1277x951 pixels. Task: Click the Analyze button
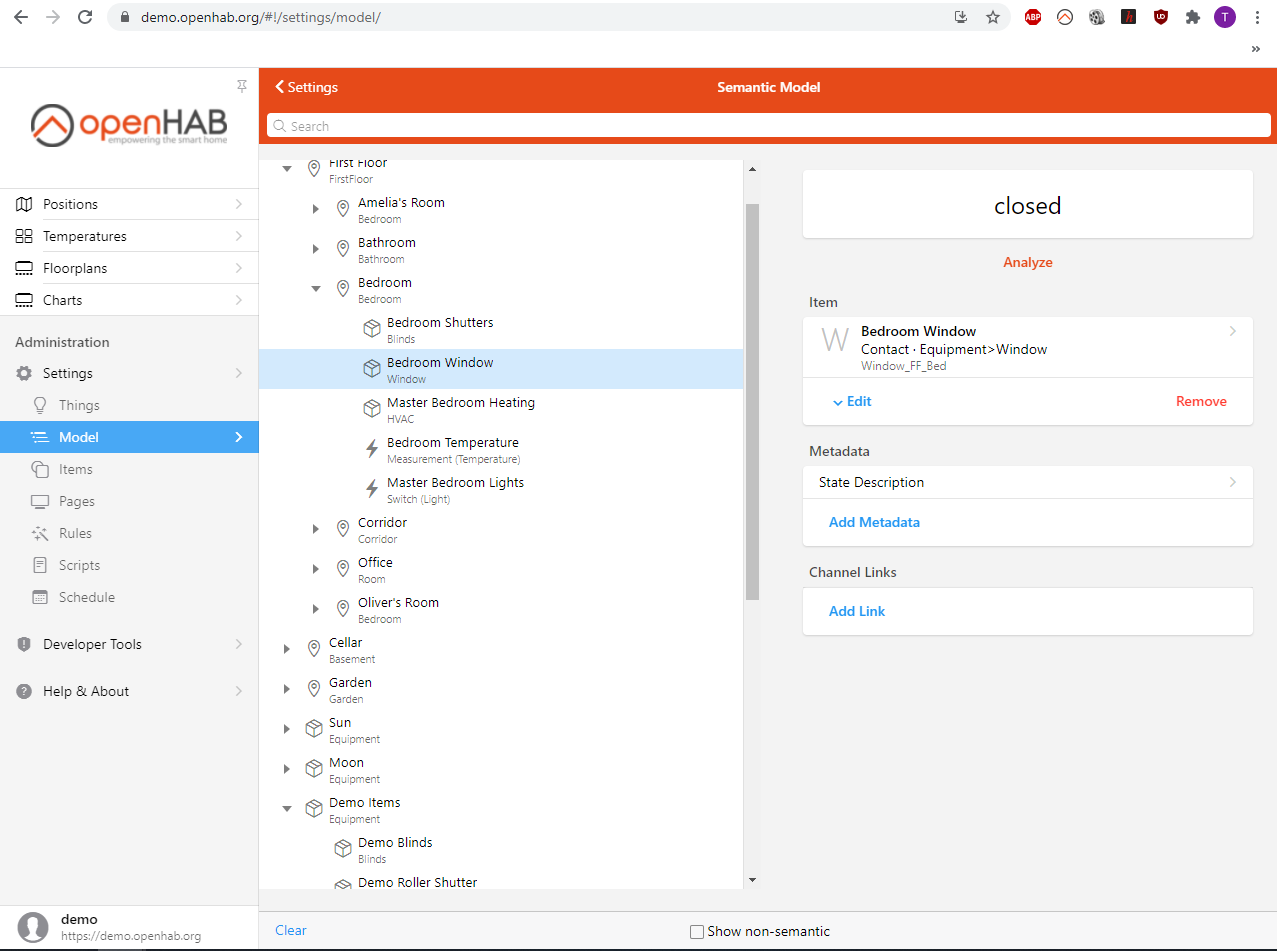coord(1027,262)
